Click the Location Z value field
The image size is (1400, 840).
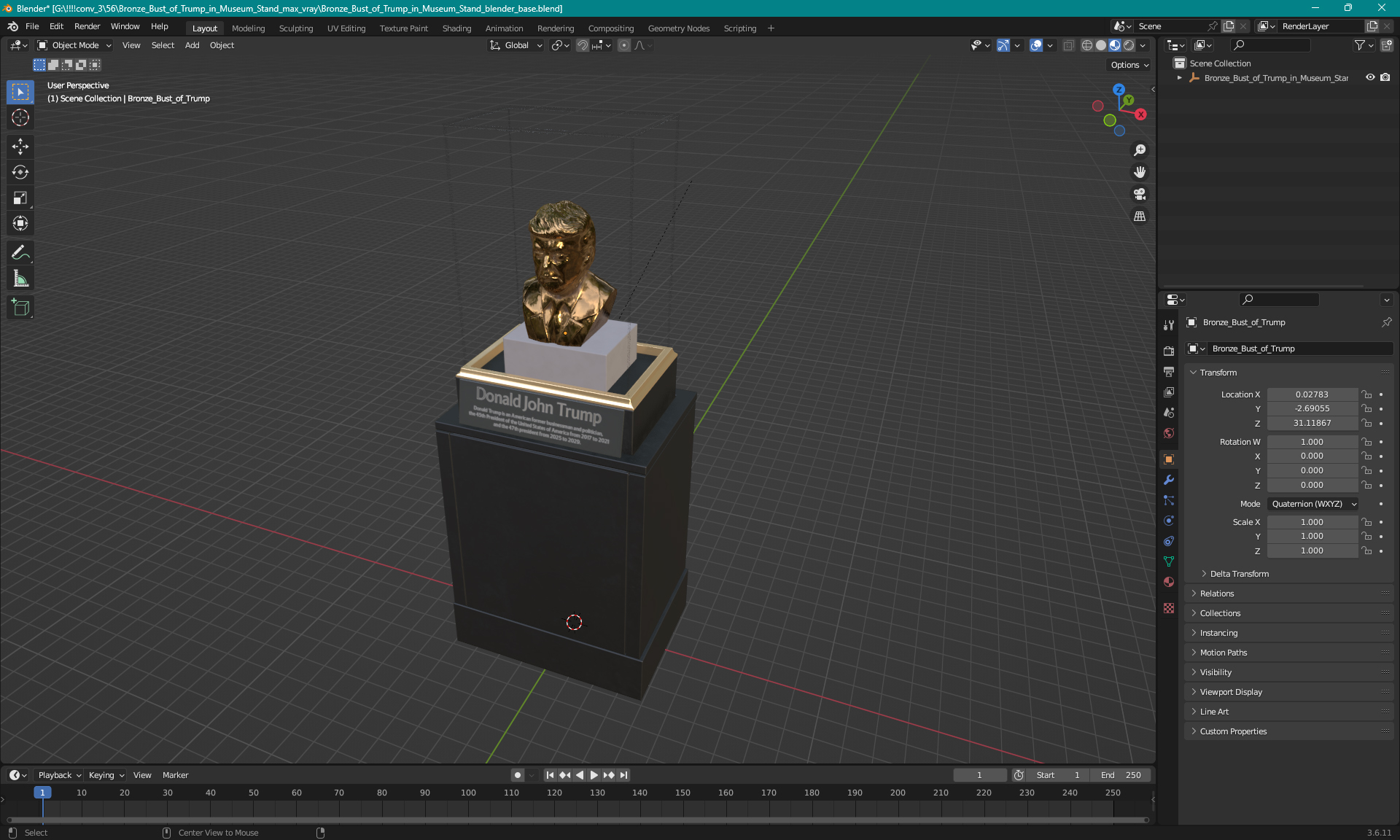[1312, 423]
